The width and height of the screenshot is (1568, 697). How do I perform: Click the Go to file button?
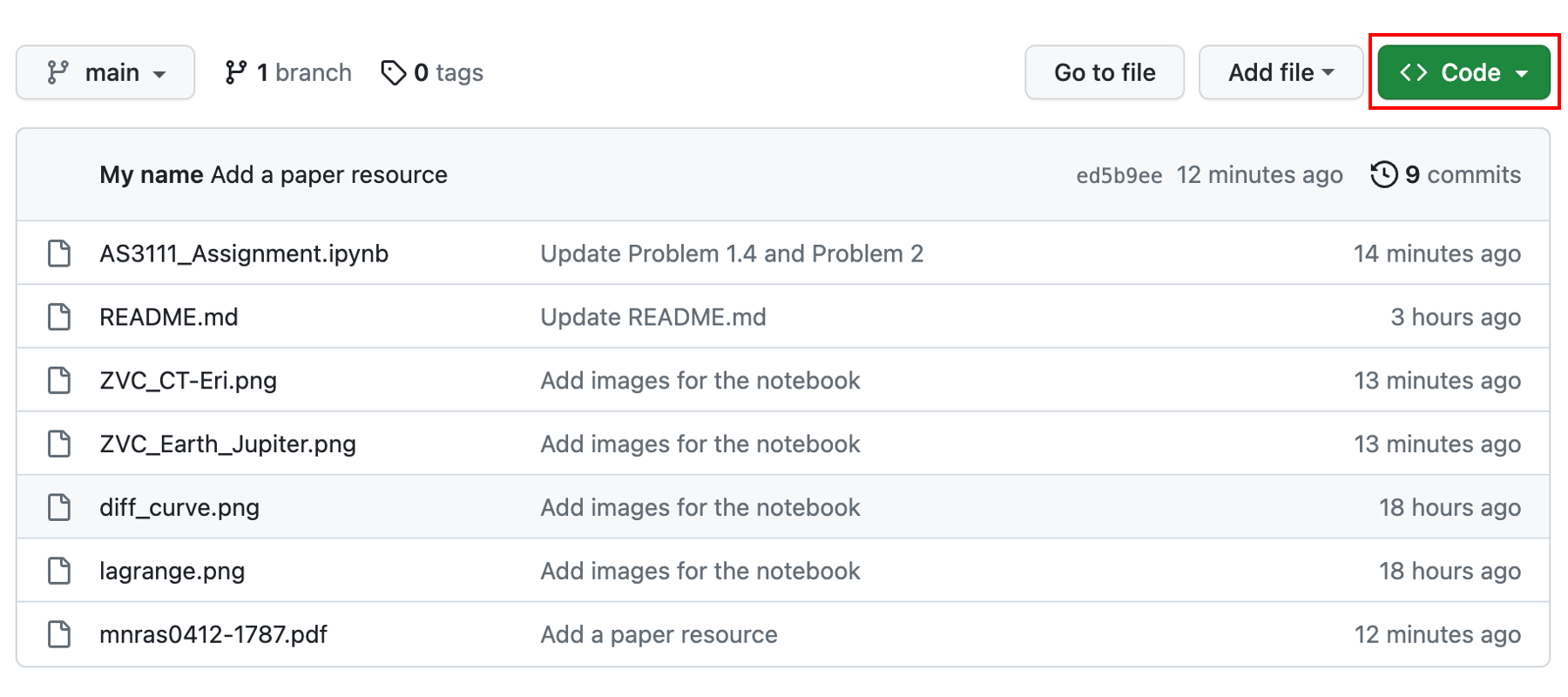tap(1104, 72)
